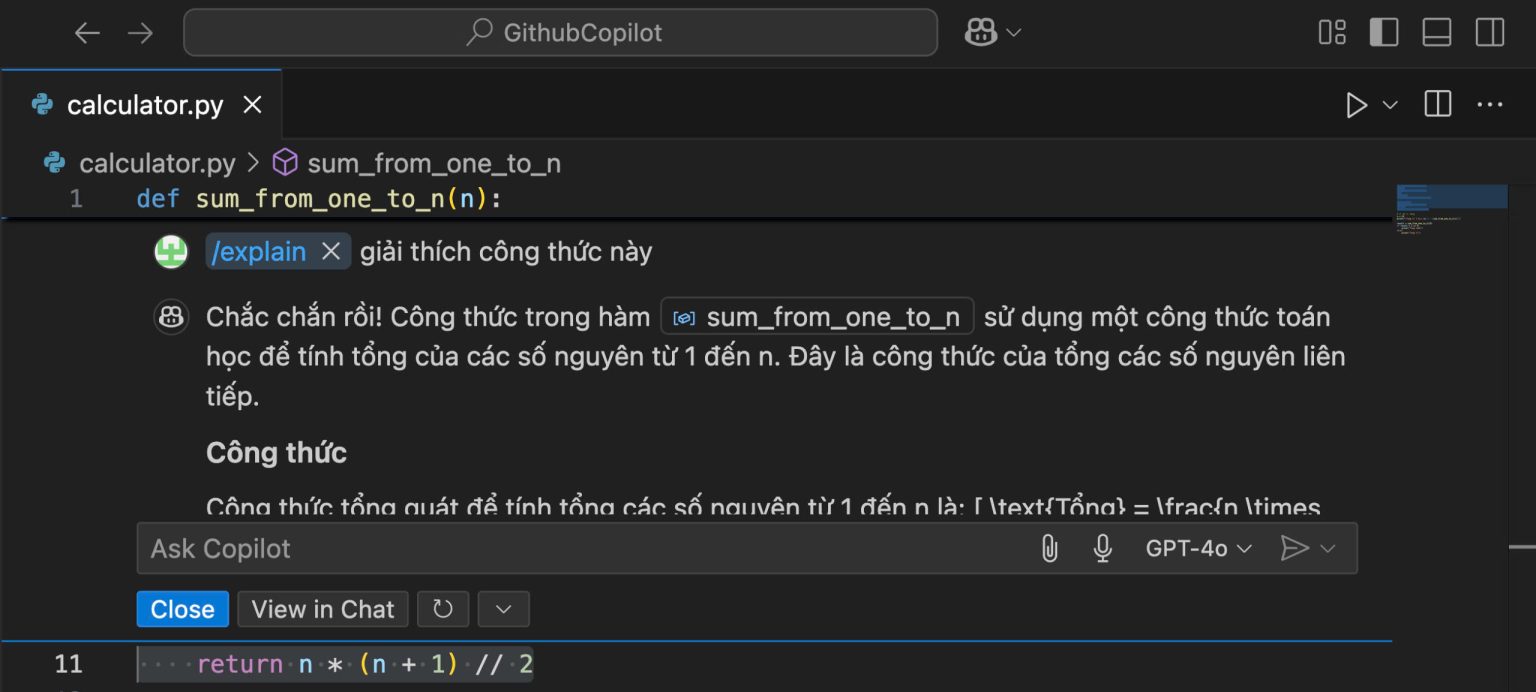
Task: Open the dropdown next to the run button
Action: click(x=1388, y=104)
